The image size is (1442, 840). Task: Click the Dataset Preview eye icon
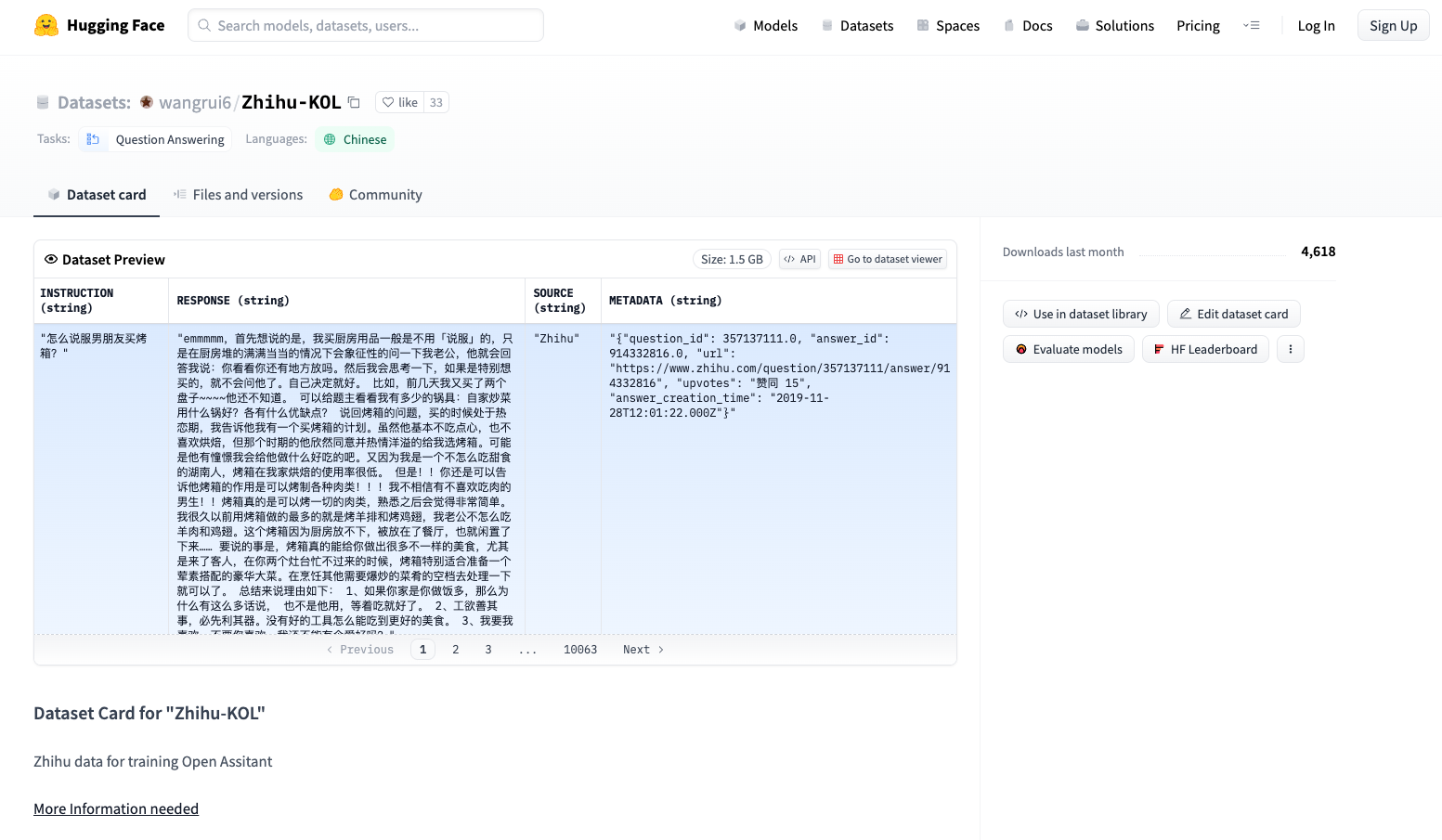[51, 259]
